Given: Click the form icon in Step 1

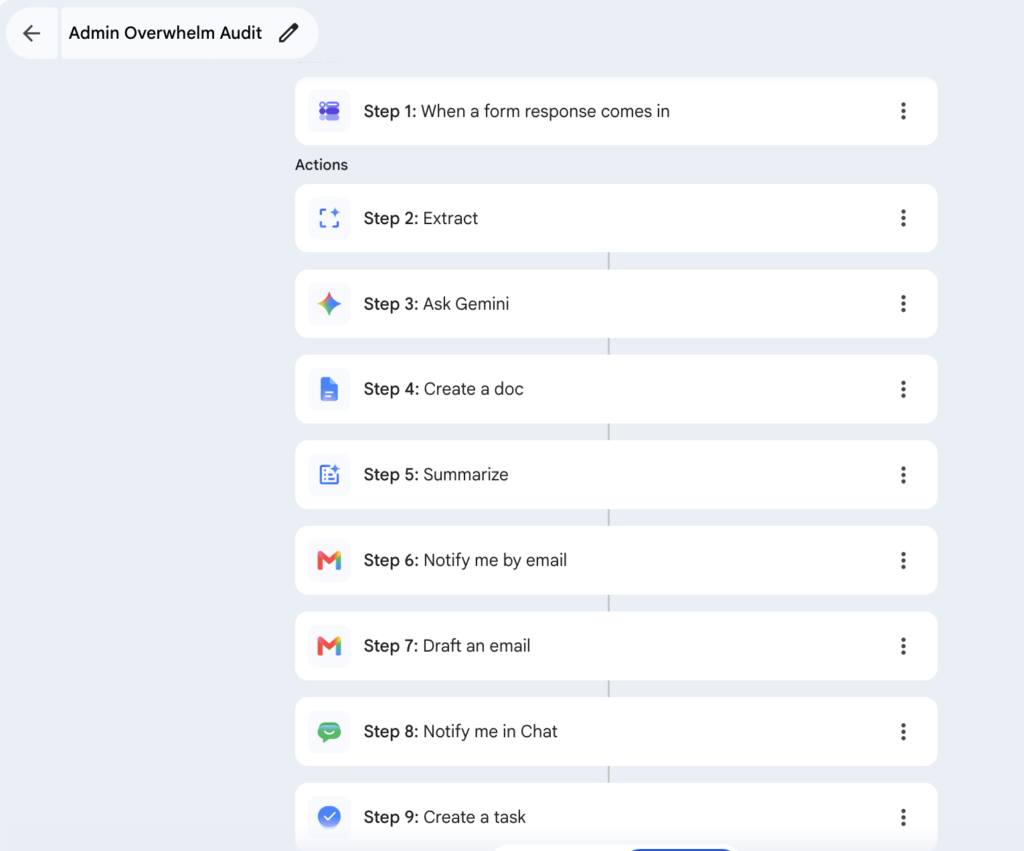Looking at the screenshot, I should (x=329, y=111).
